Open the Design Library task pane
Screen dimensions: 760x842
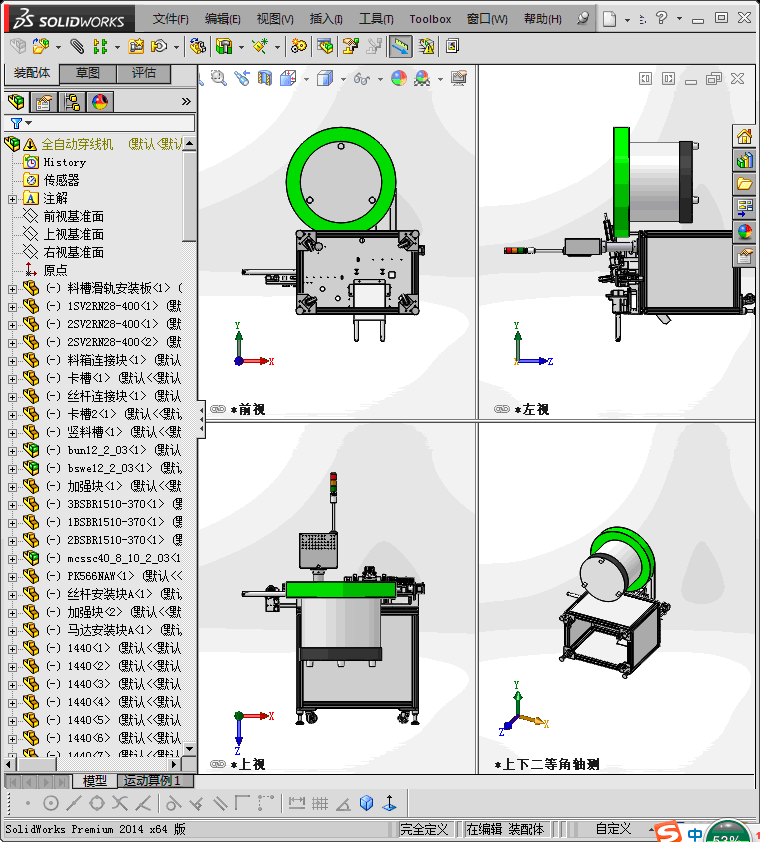[x=744, y=160]
